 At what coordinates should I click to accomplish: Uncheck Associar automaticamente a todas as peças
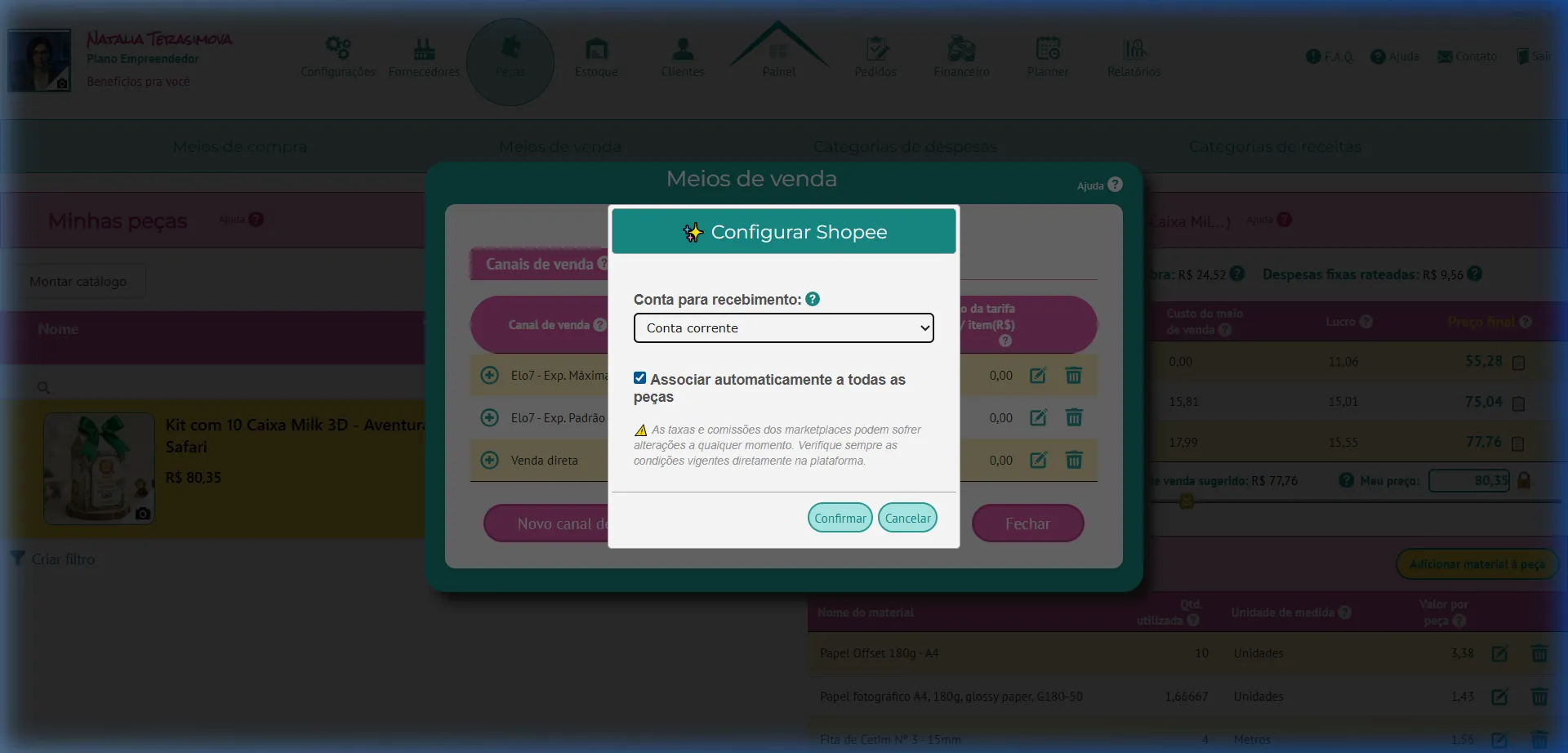pyautogui.click(x=640, y=378)
